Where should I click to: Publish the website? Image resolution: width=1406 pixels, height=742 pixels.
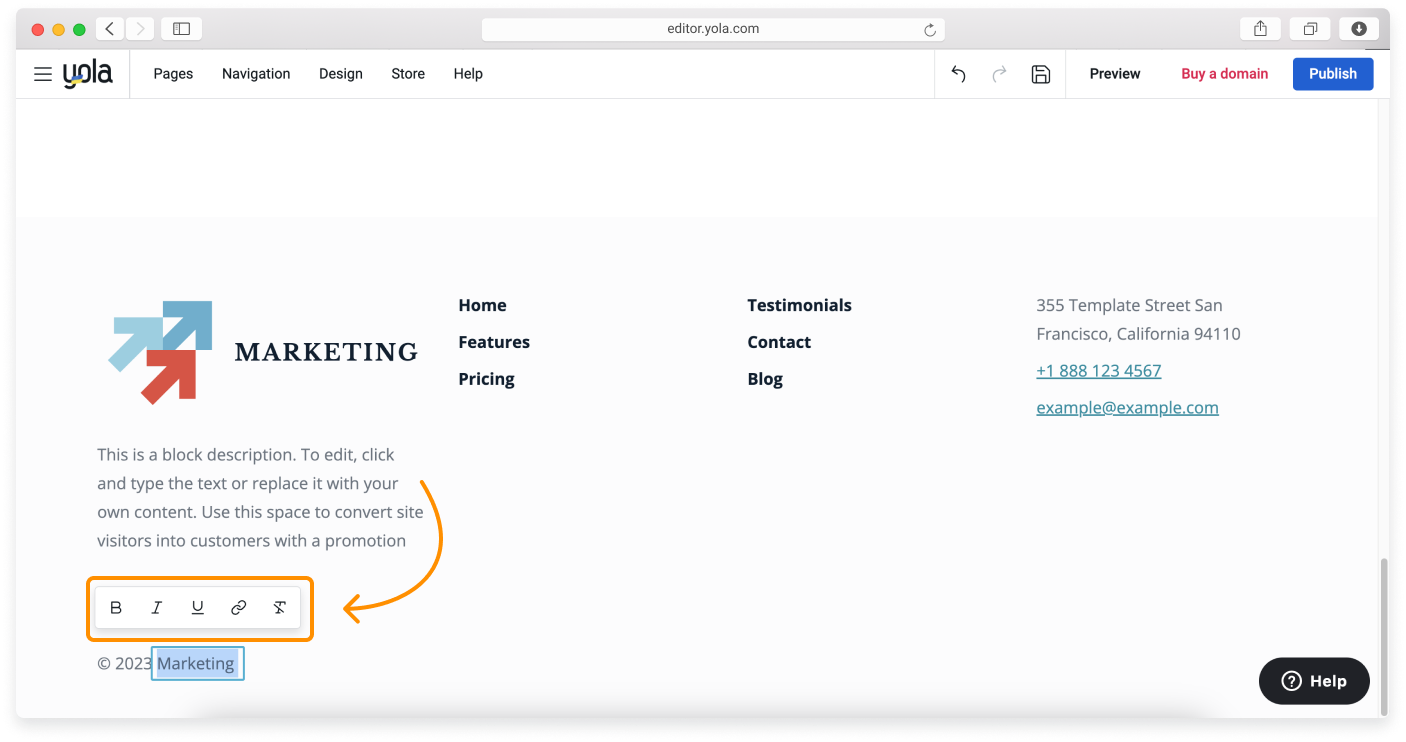coord(1332,73)
